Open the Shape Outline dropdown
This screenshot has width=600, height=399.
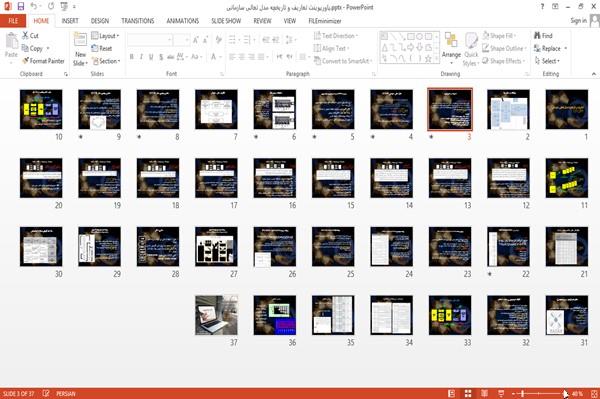click(504, 48)
